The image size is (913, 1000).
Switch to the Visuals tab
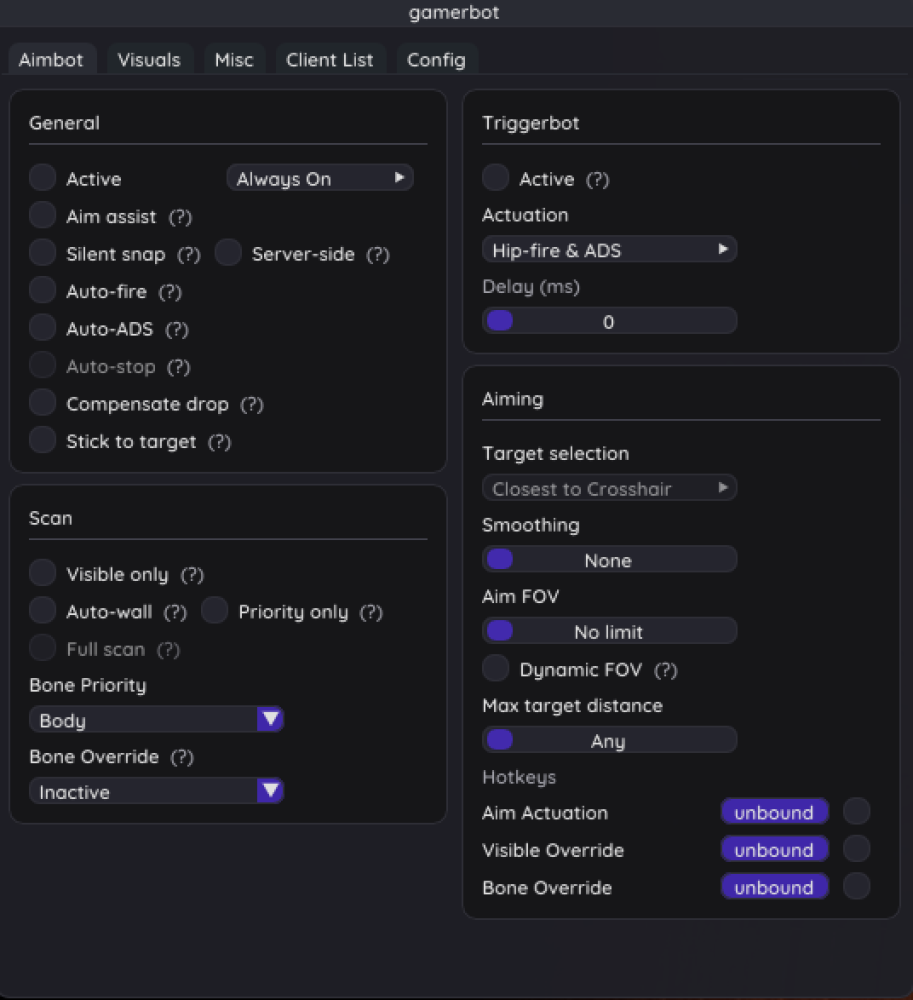click(149, 60)
